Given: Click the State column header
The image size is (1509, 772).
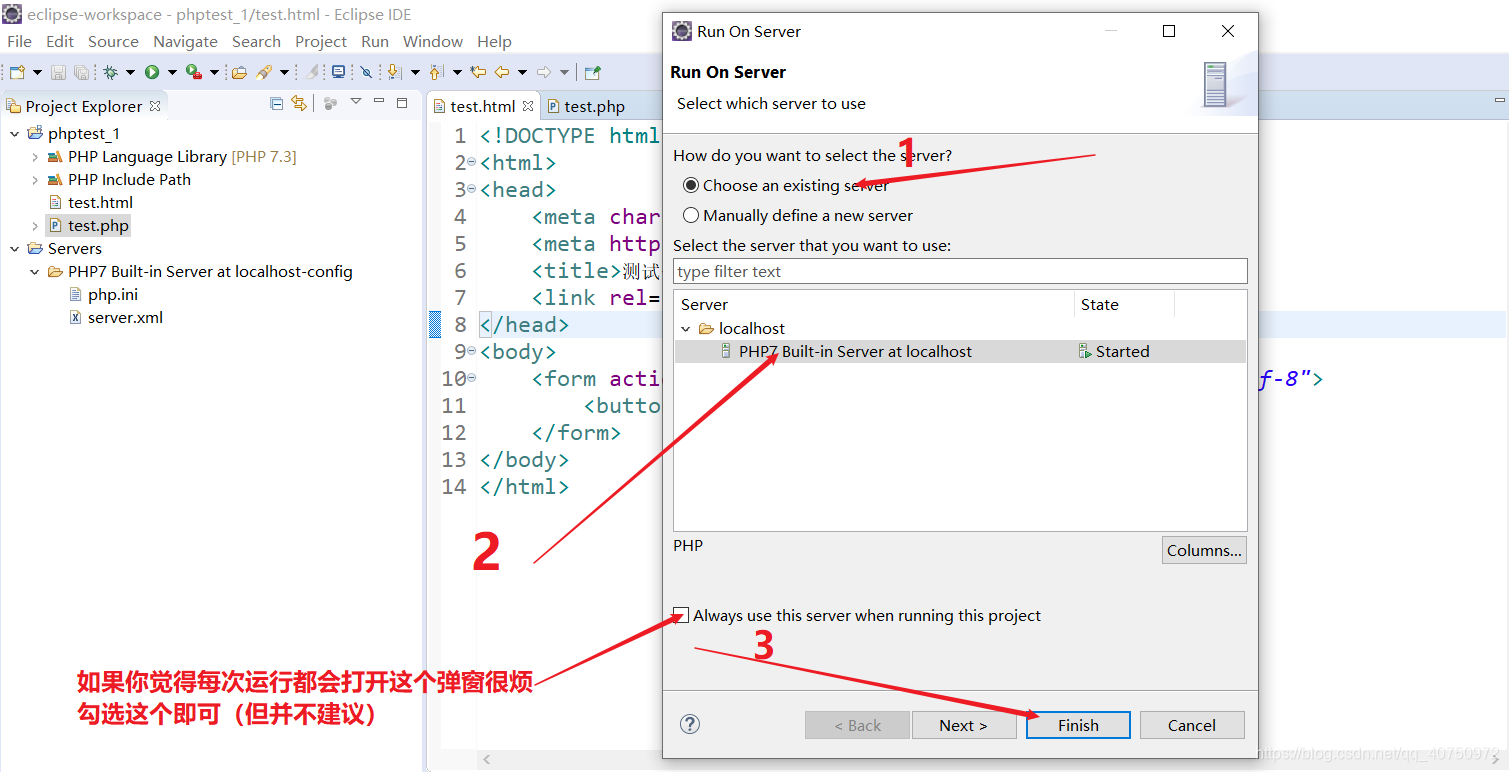Looking at the screenshot, I should (1124, 304).
